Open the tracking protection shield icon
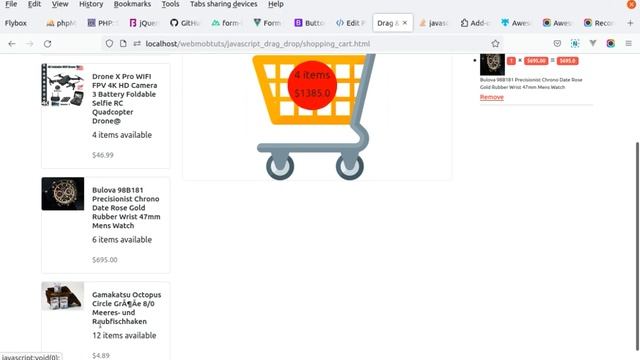640x360 pixels. [x=109, y=43]
